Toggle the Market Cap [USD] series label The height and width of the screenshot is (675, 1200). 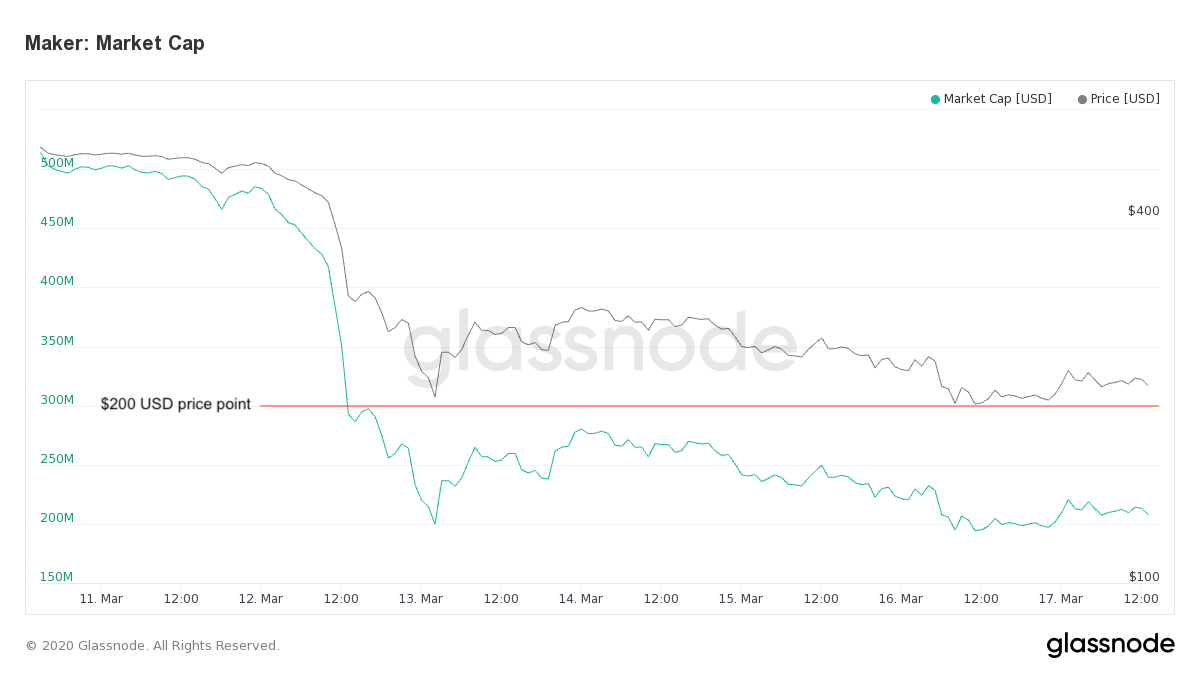(x=997, y=99)
